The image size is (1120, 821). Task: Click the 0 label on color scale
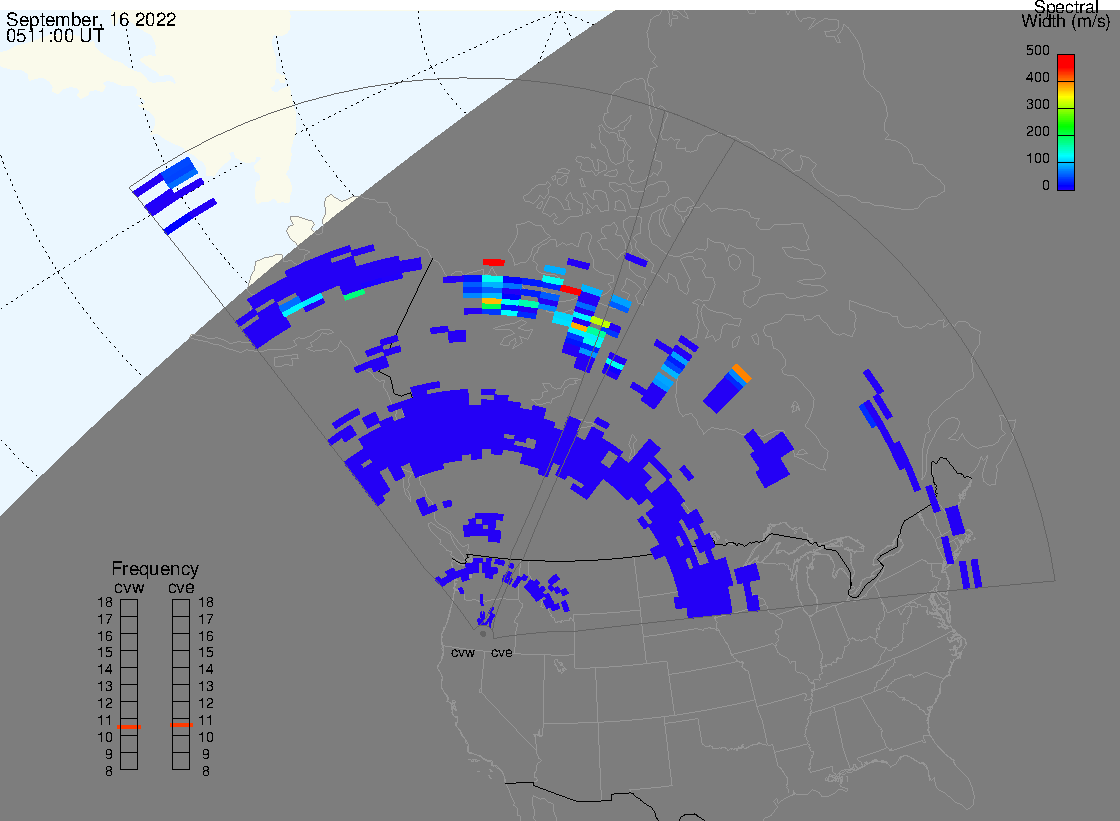click(x=1046, y=186)
